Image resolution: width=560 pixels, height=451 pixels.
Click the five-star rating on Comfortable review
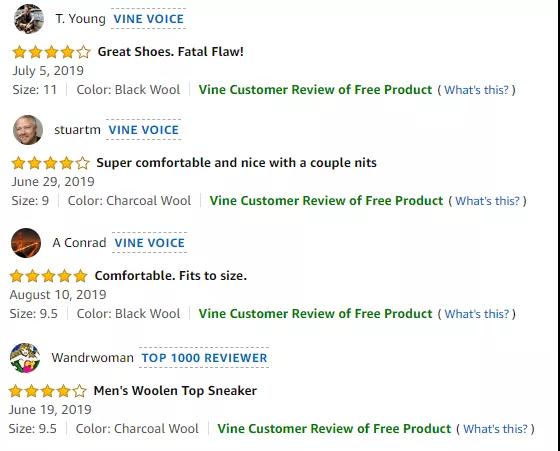49,276
